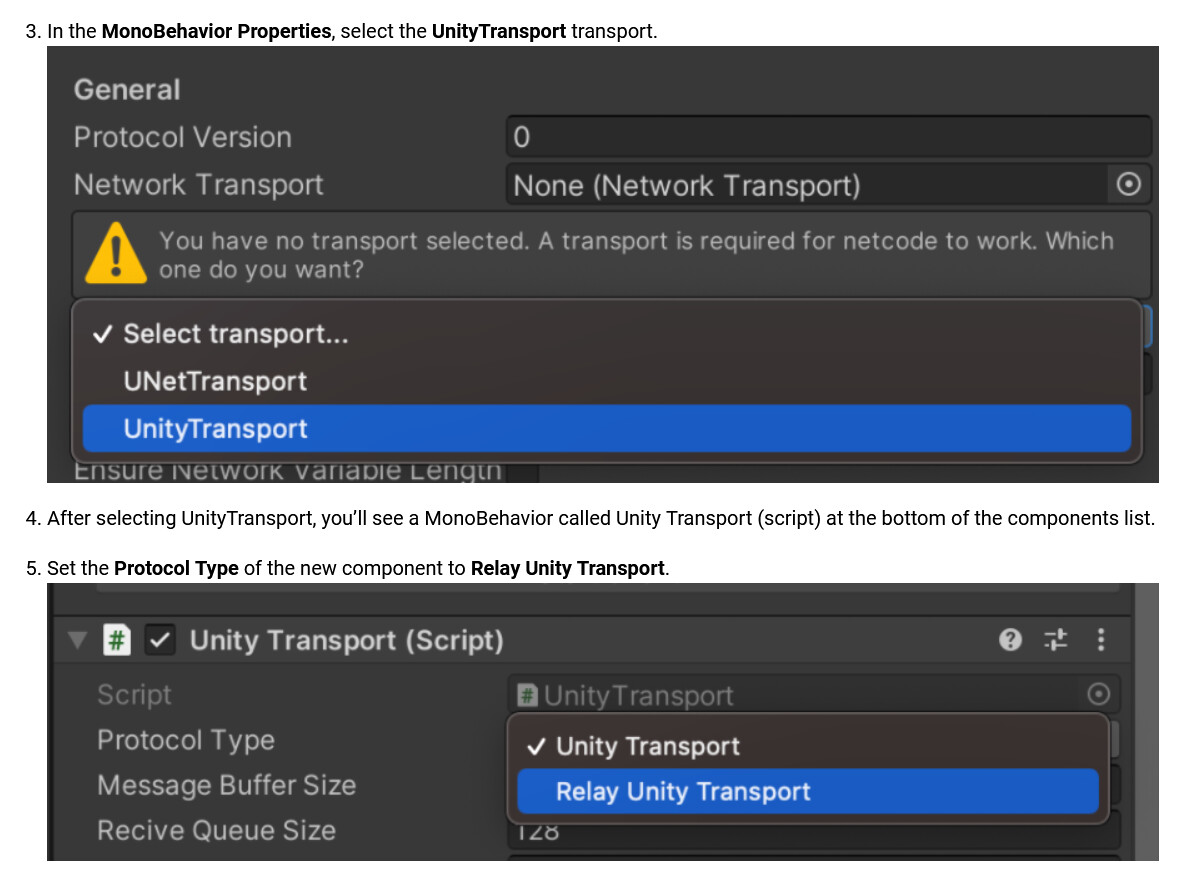Open the Network Transport object picker icon

(x=1130, y=184)
